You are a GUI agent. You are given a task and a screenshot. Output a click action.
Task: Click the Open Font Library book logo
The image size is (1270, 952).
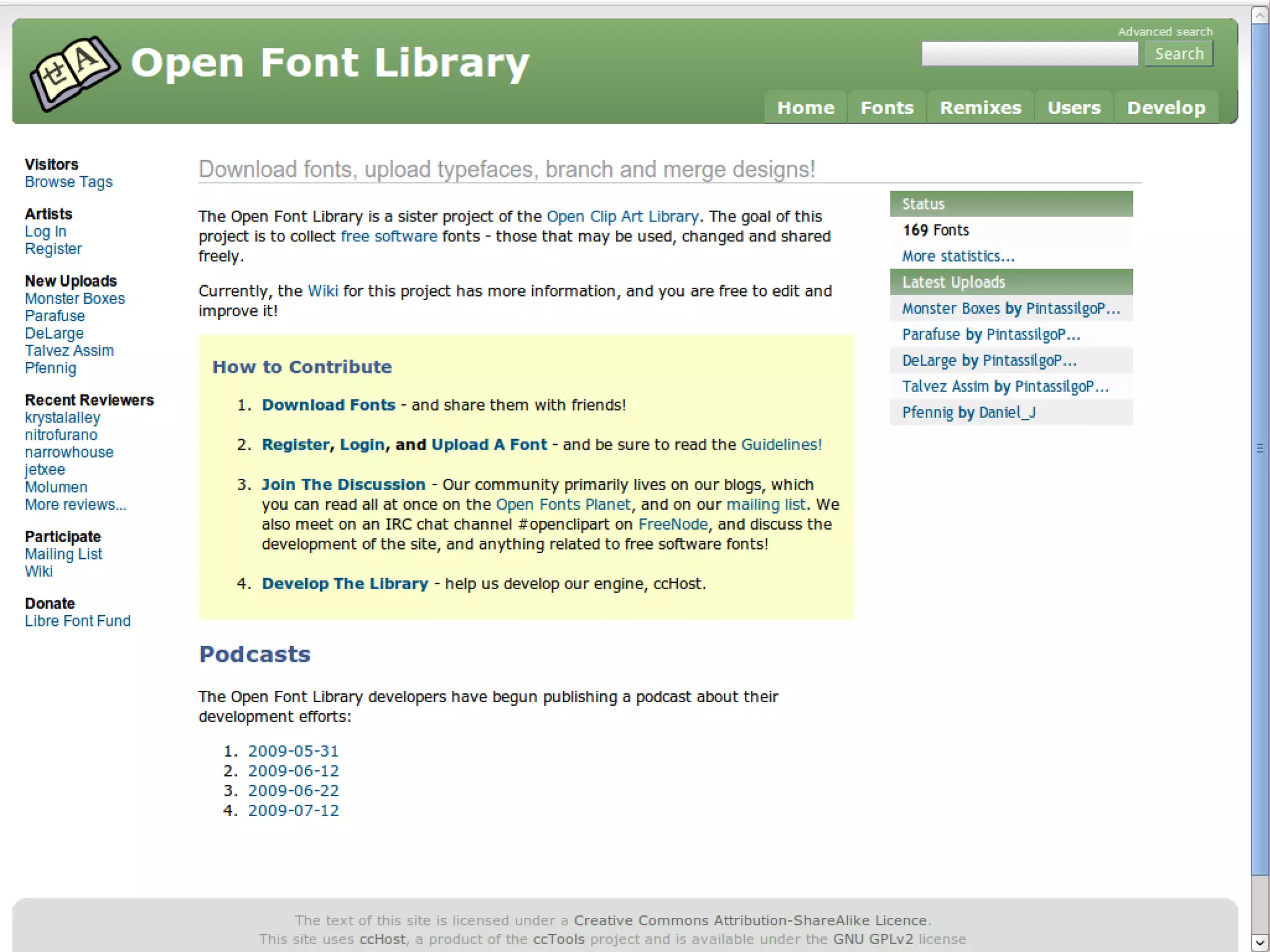point(74,73)
